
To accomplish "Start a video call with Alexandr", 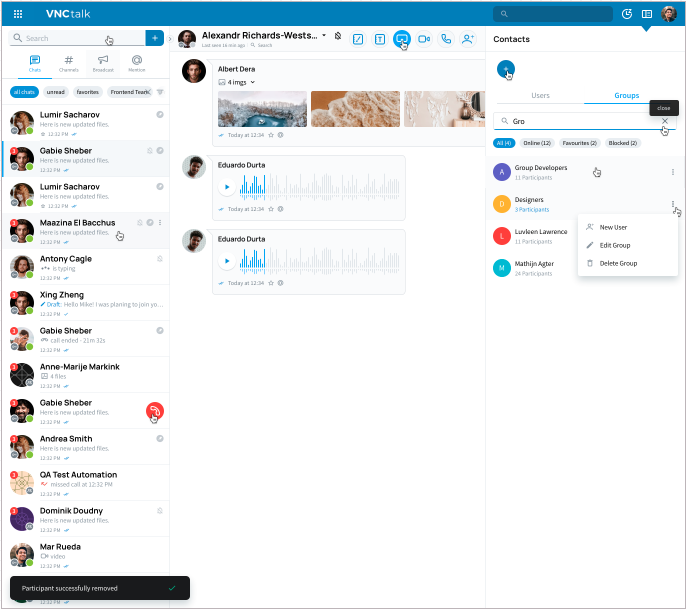I will (x=423, y=38).
